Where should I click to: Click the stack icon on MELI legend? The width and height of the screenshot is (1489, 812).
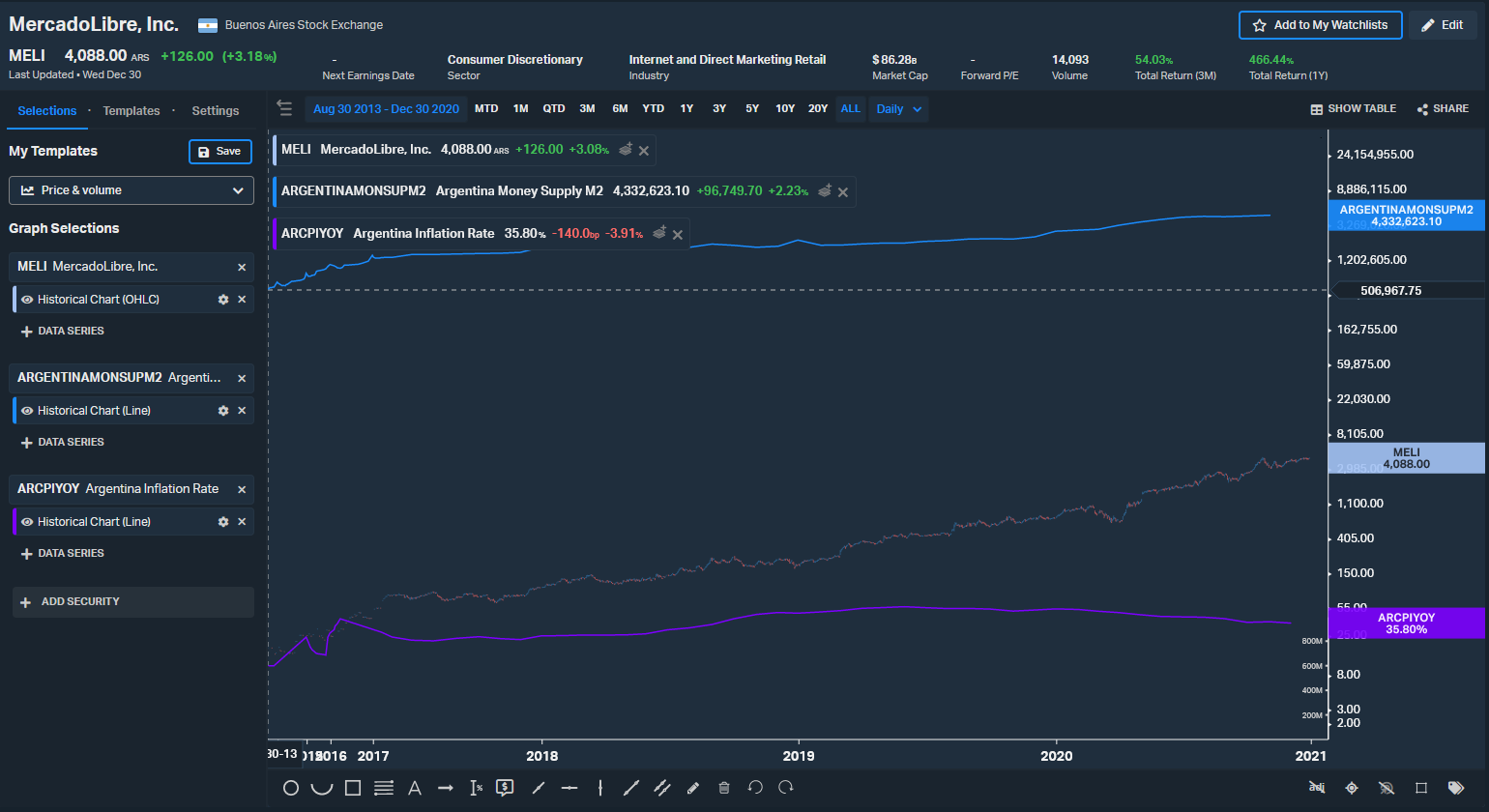click(x=626, y=149)
